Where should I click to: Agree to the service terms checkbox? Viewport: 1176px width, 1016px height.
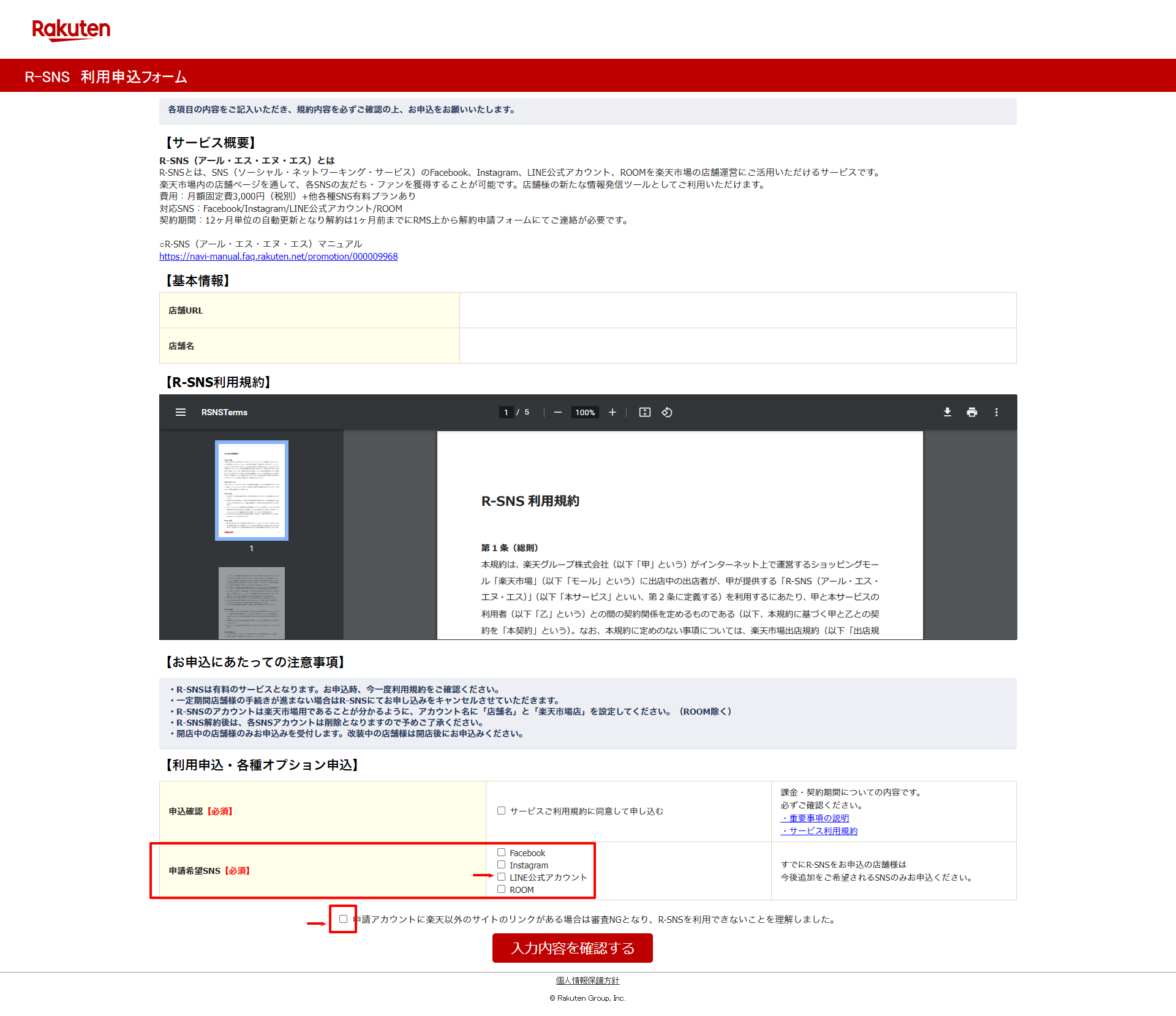pos(500,810)
